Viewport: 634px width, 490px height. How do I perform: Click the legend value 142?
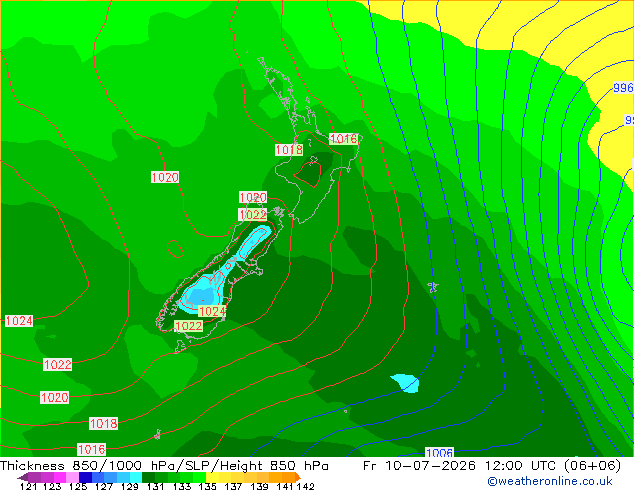coord(305,486)
